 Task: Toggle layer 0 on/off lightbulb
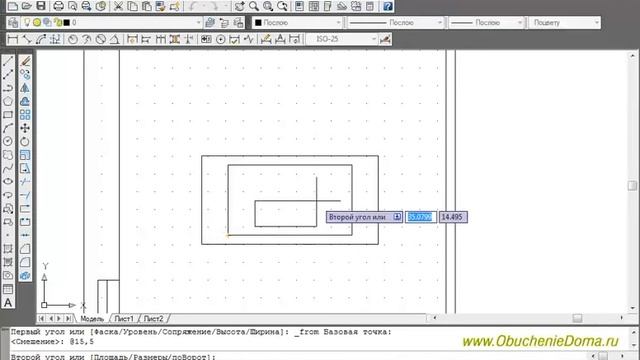(27, 22)
